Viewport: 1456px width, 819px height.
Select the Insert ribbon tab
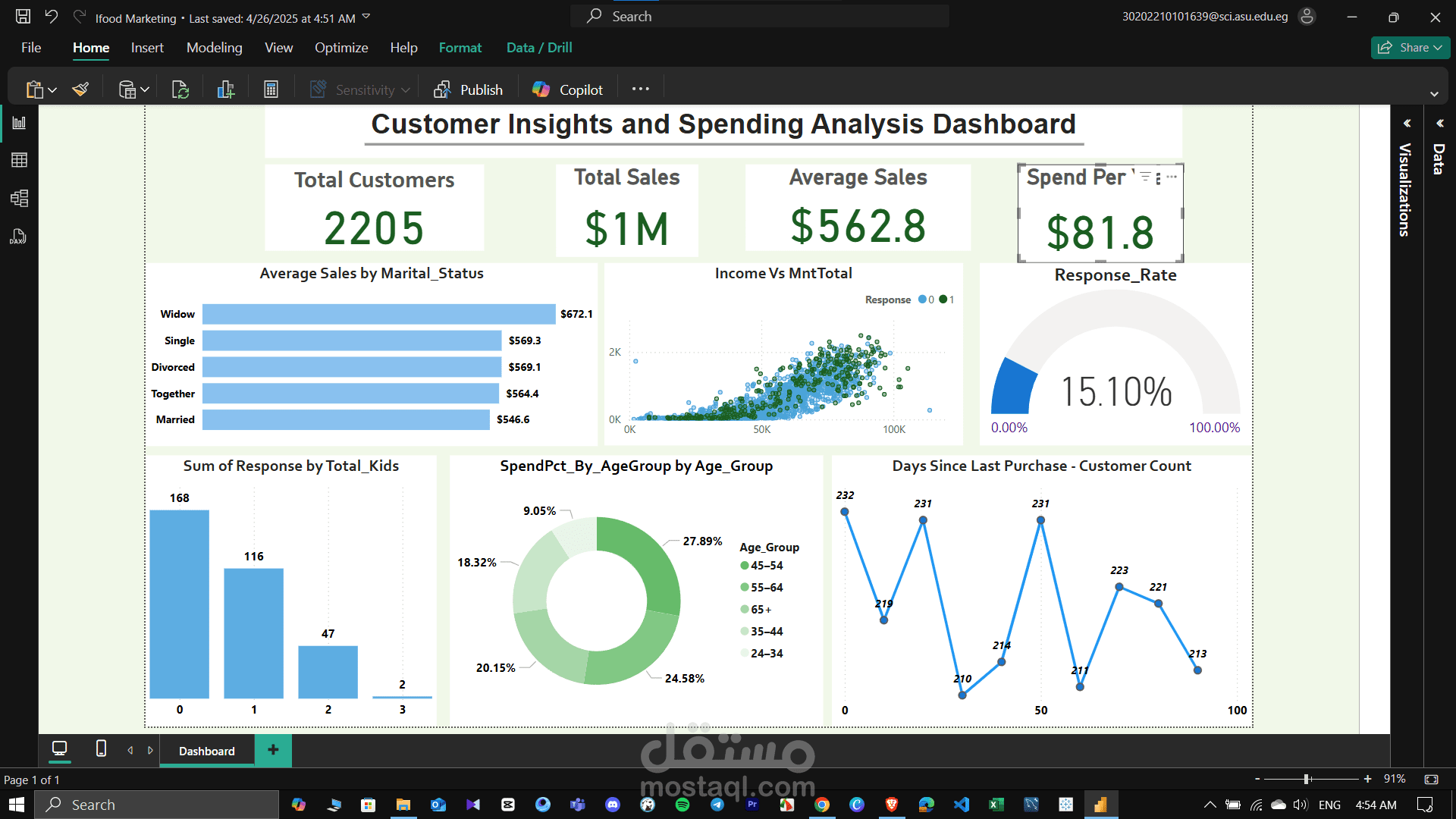coord(147,48)
